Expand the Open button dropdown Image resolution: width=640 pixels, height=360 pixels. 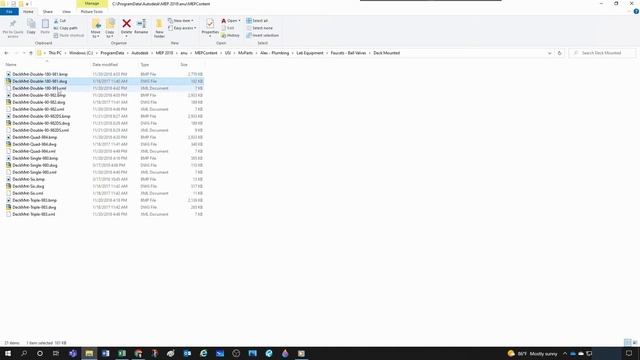(x=239, y=20)
